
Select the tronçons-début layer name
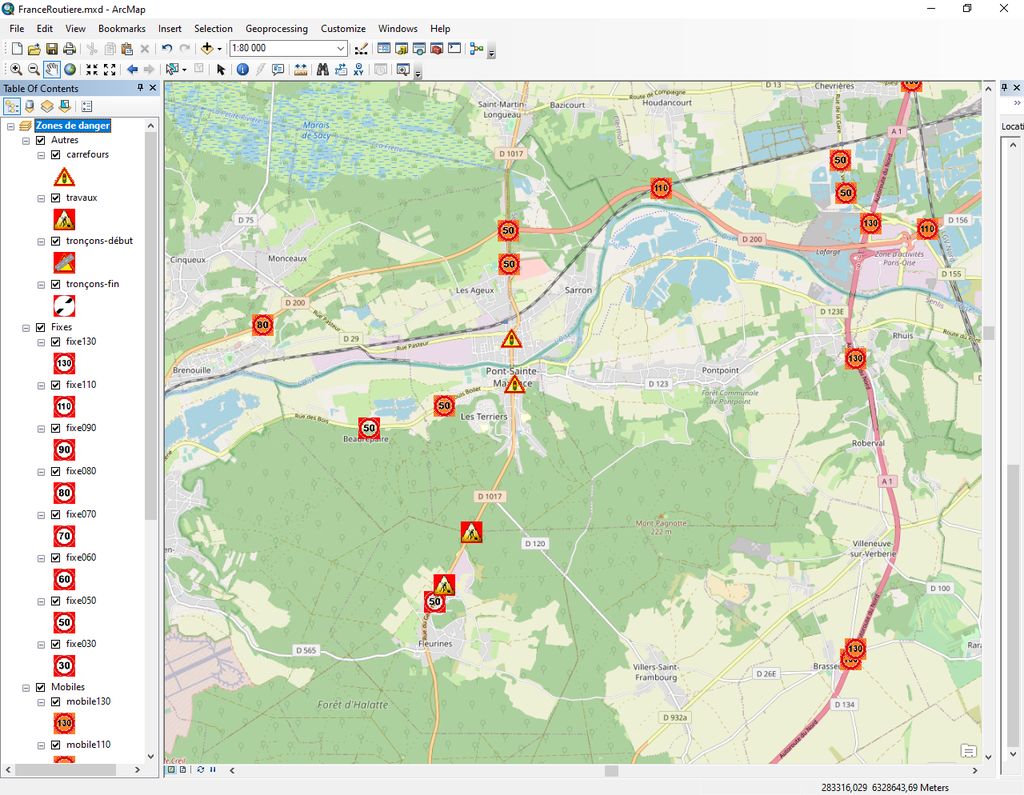[x=99, y=241]
